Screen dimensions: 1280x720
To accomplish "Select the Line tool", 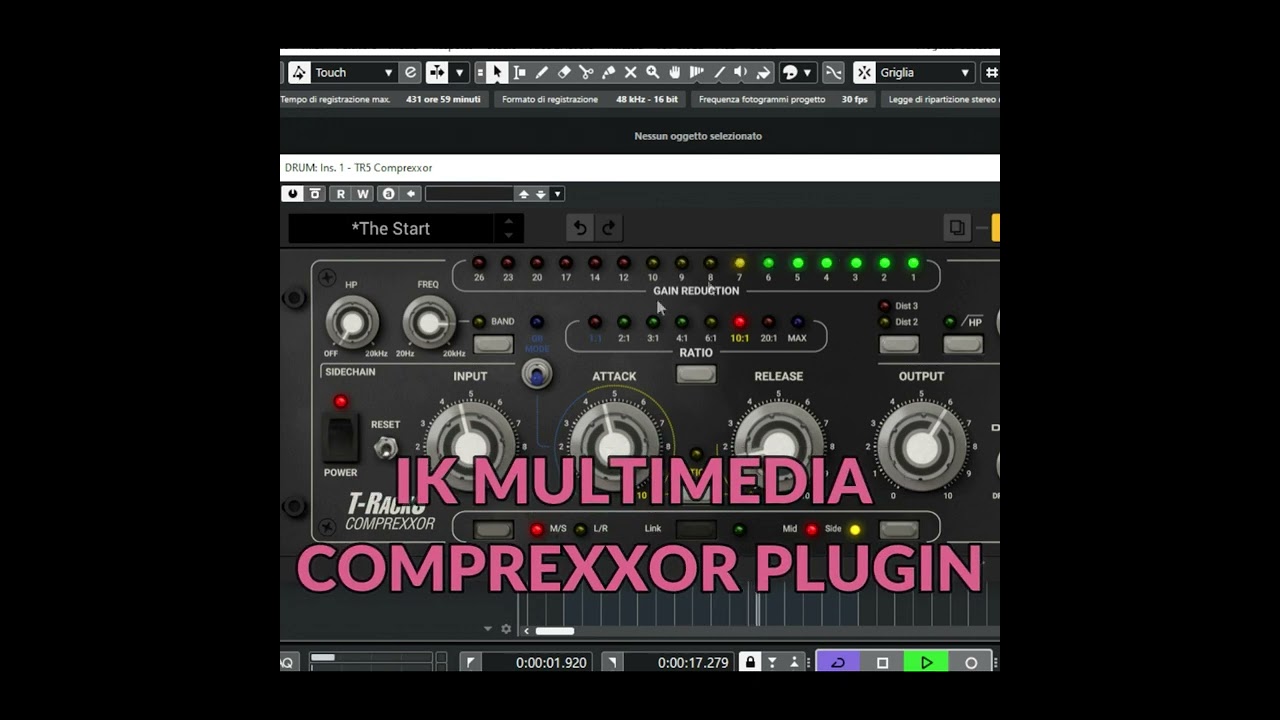I will (x=718, y=72).
